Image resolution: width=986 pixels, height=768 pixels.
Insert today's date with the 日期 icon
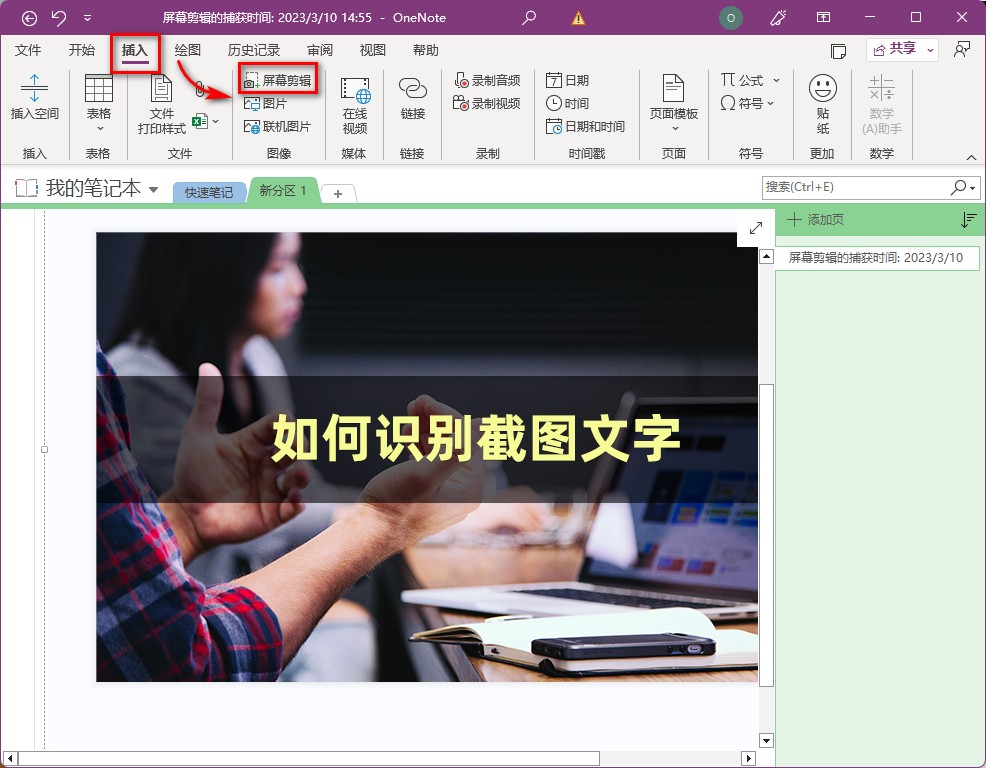point(566,79)
